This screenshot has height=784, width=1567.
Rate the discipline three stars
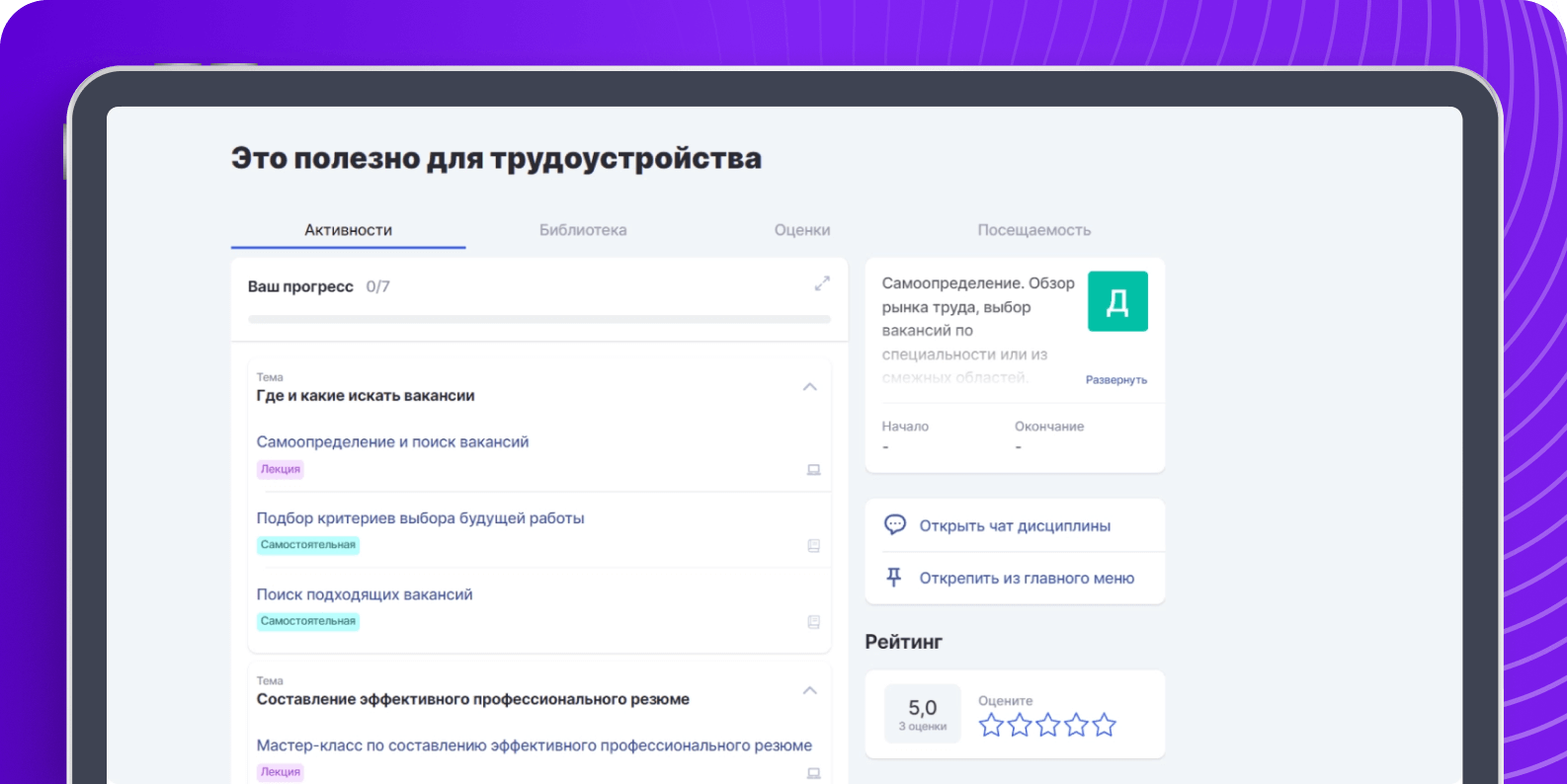click(1048, 726)
